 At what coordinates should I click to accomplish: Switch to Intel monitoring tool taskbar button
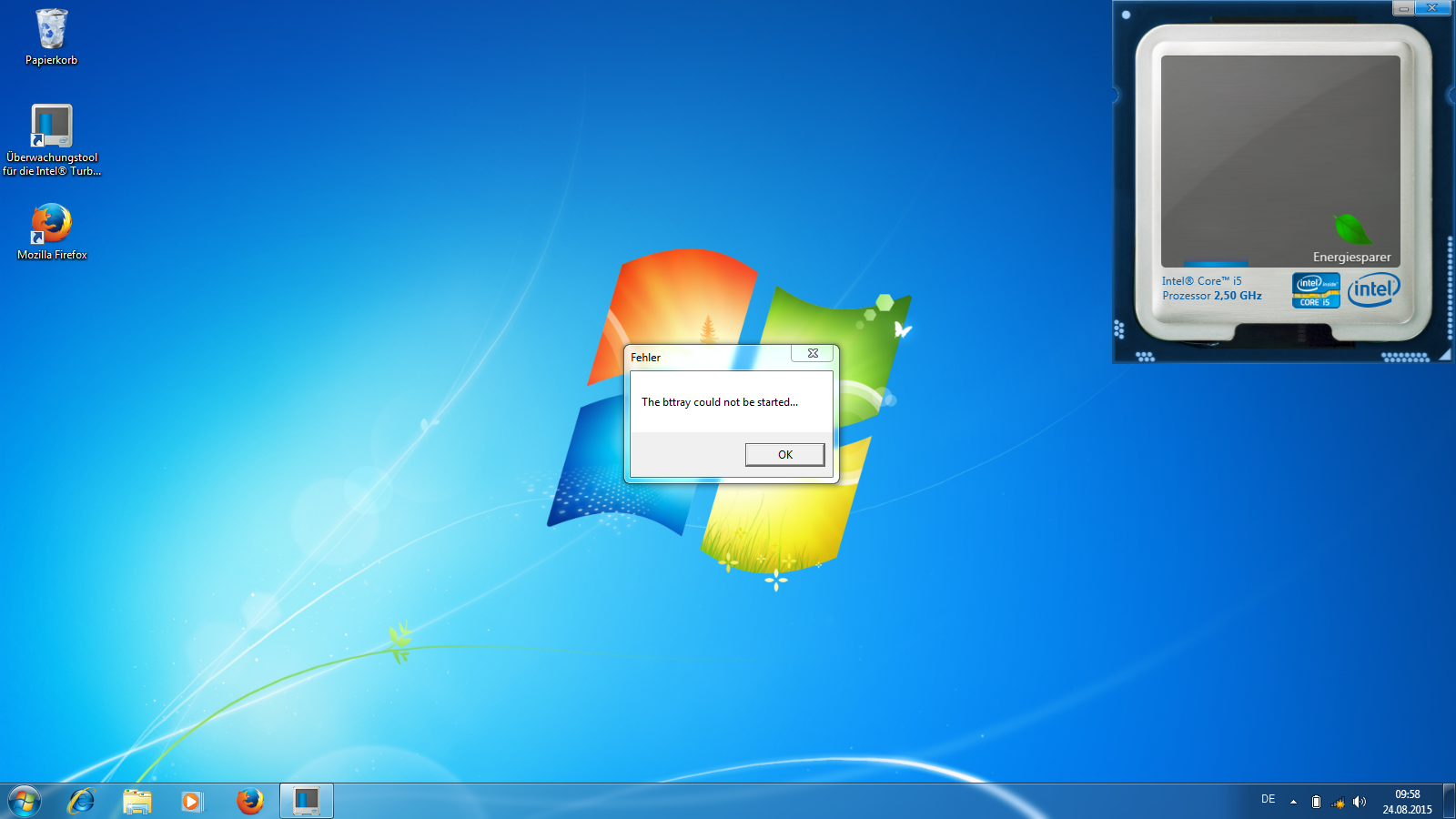click(307, 801)
